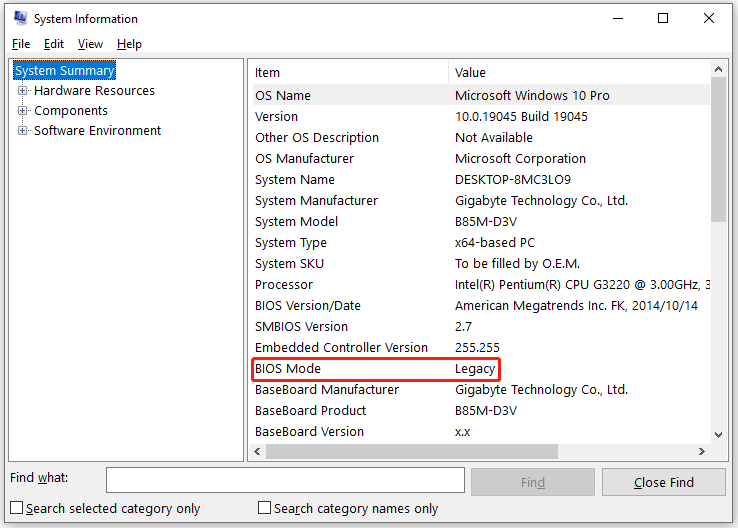
Task: Open the File menu
Action: [x=21, y=44]
